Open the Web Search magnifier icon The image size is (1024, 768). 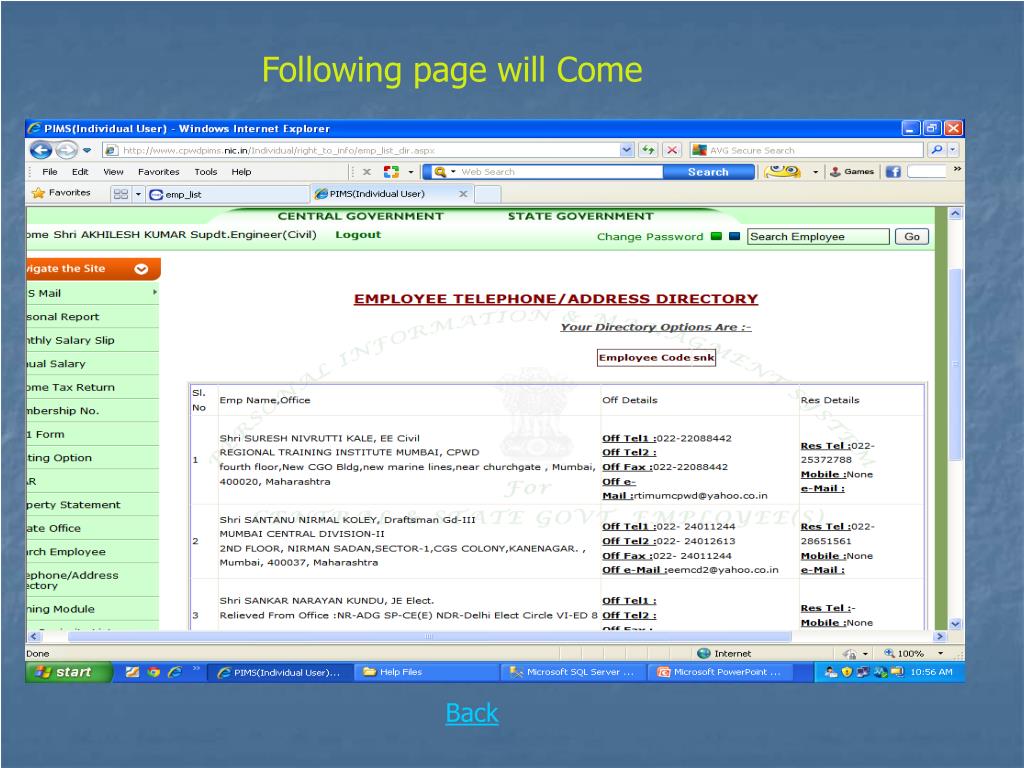[x=441, y=171]
